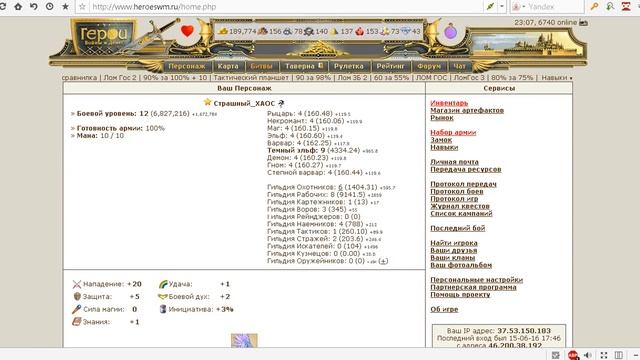Viewport: 640px width, 360px height.
Task: Click the green rocket icon in address bar
Action: (490, 7)
